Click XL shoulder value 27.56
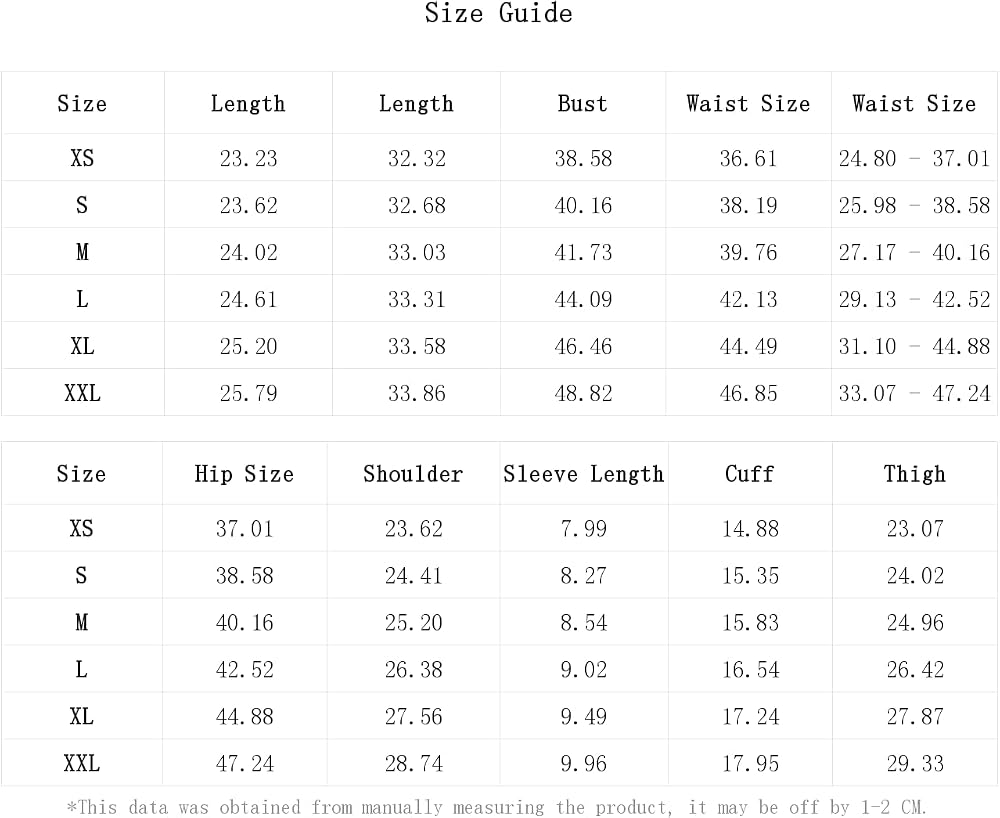This screenshot has height=818, width=1000. coord(413,717)
